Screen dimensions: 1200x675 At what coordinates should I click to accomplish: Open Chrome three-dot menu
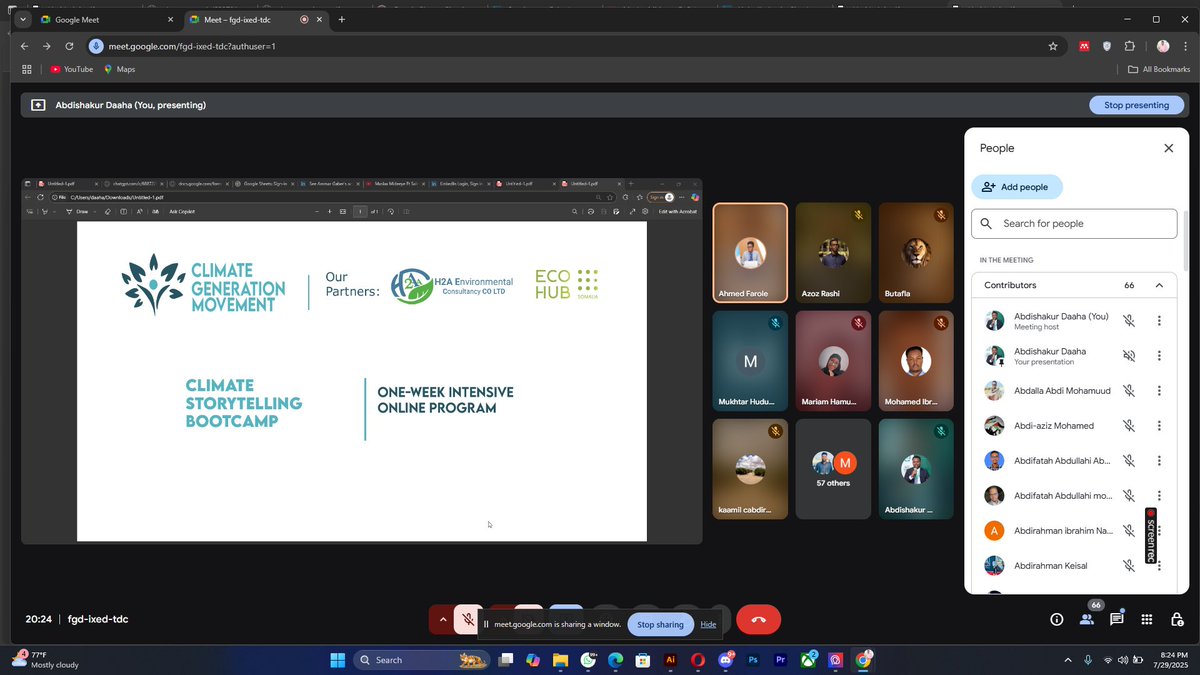(x=1185, y=46)
